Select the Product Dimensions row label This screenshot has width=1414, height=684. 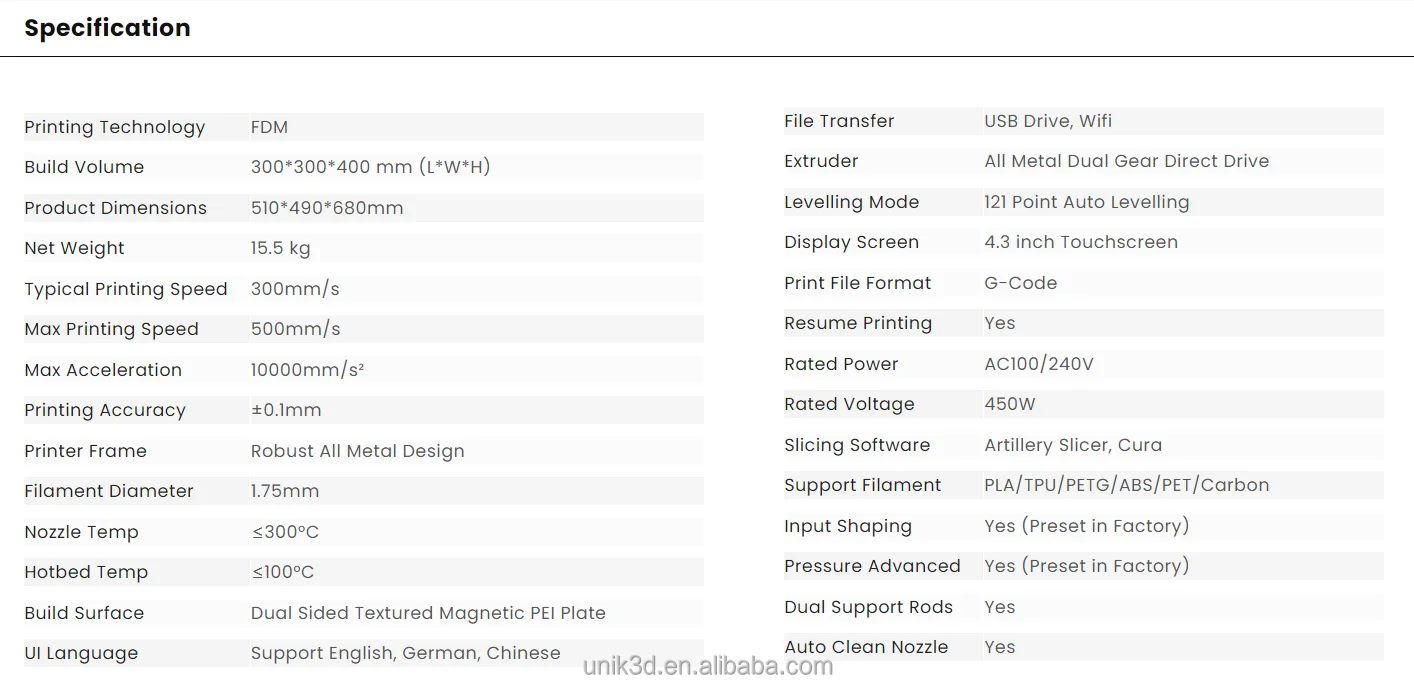(115, 208)
